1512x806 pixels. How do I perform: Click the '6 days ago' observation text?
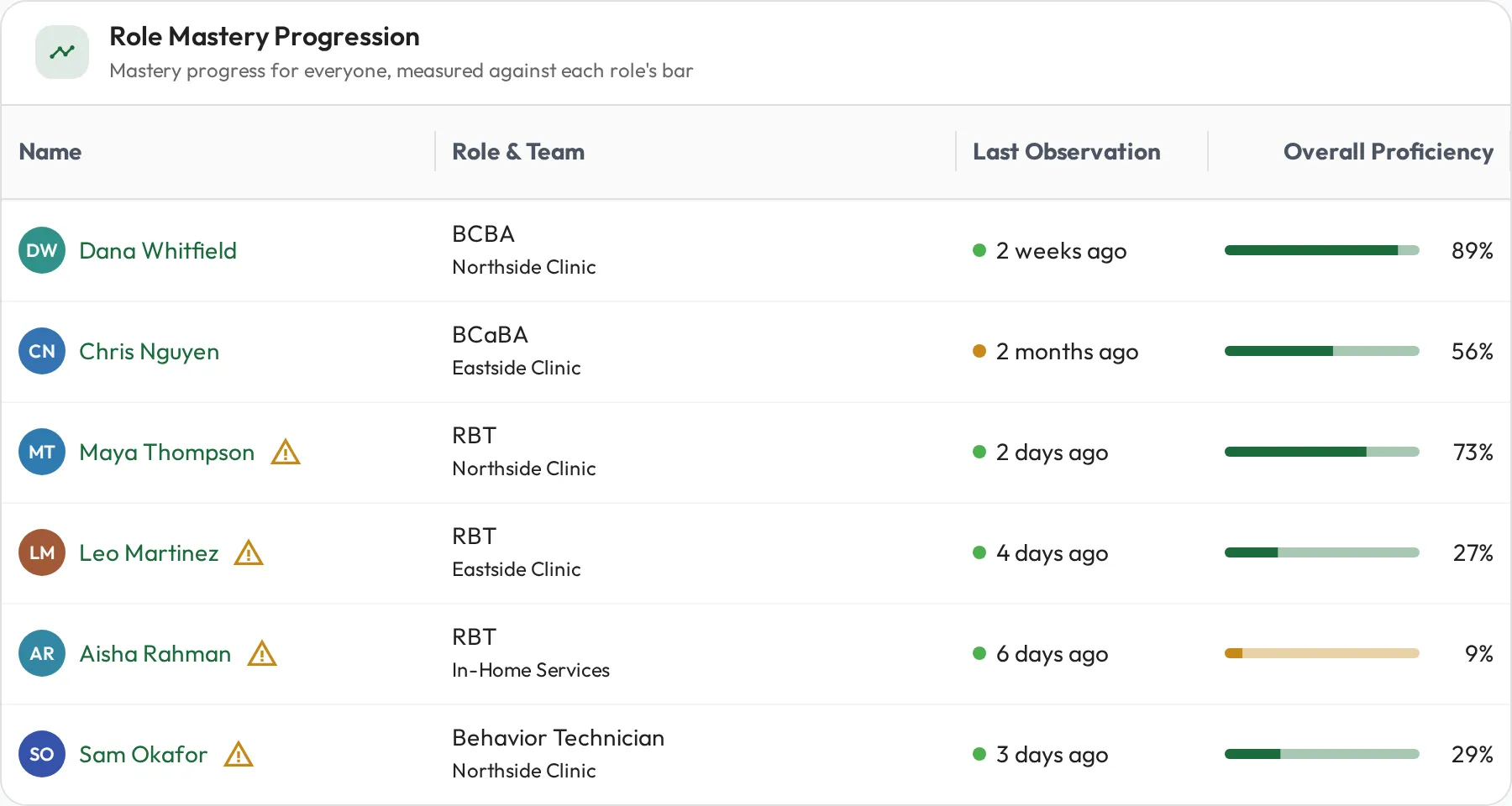coord(1053,654)
